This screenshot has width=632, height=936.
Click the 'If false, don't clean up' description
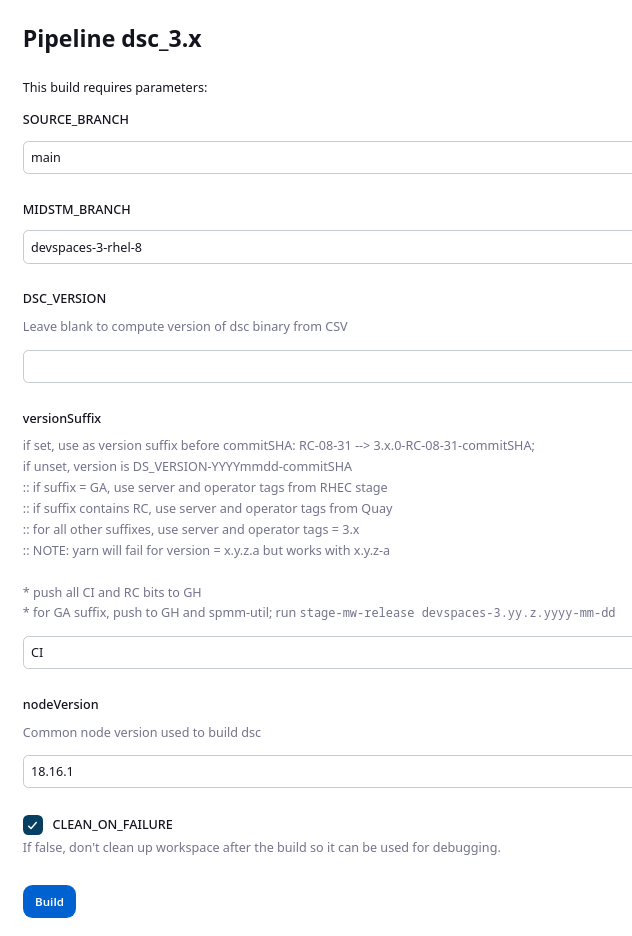261,848
